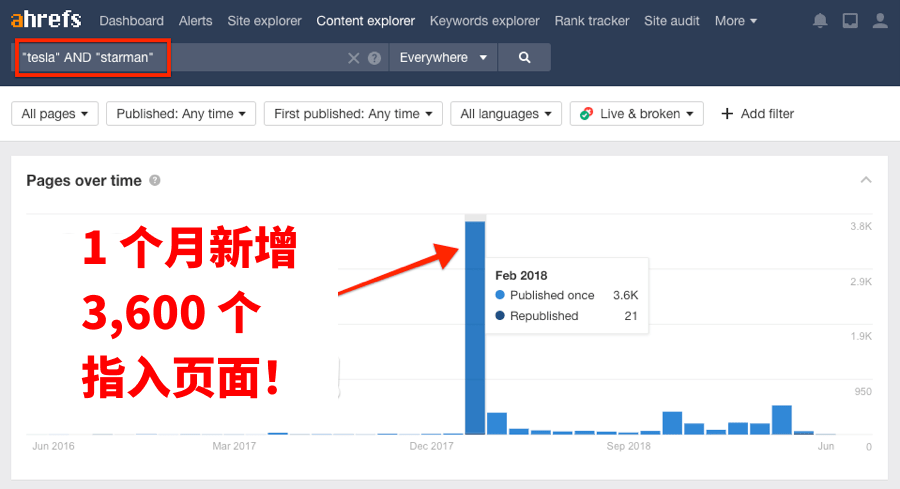
Task: Click the Add filter button
Action: point(757,114)
